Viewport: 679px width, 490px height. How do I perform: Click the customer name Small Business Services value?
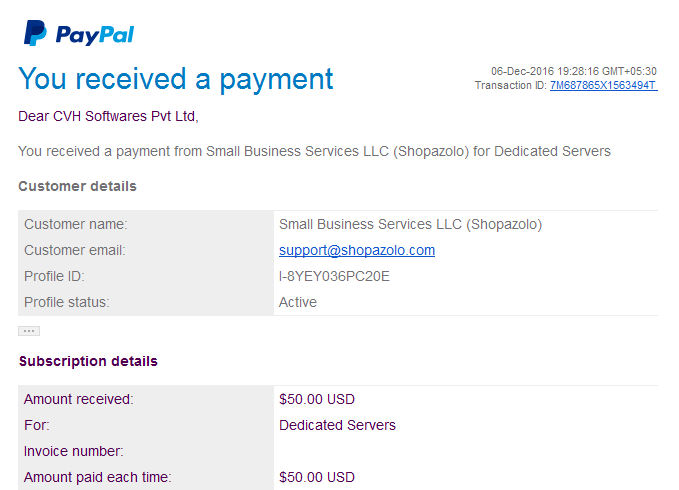pyautogui.click(x=411, y=224)
